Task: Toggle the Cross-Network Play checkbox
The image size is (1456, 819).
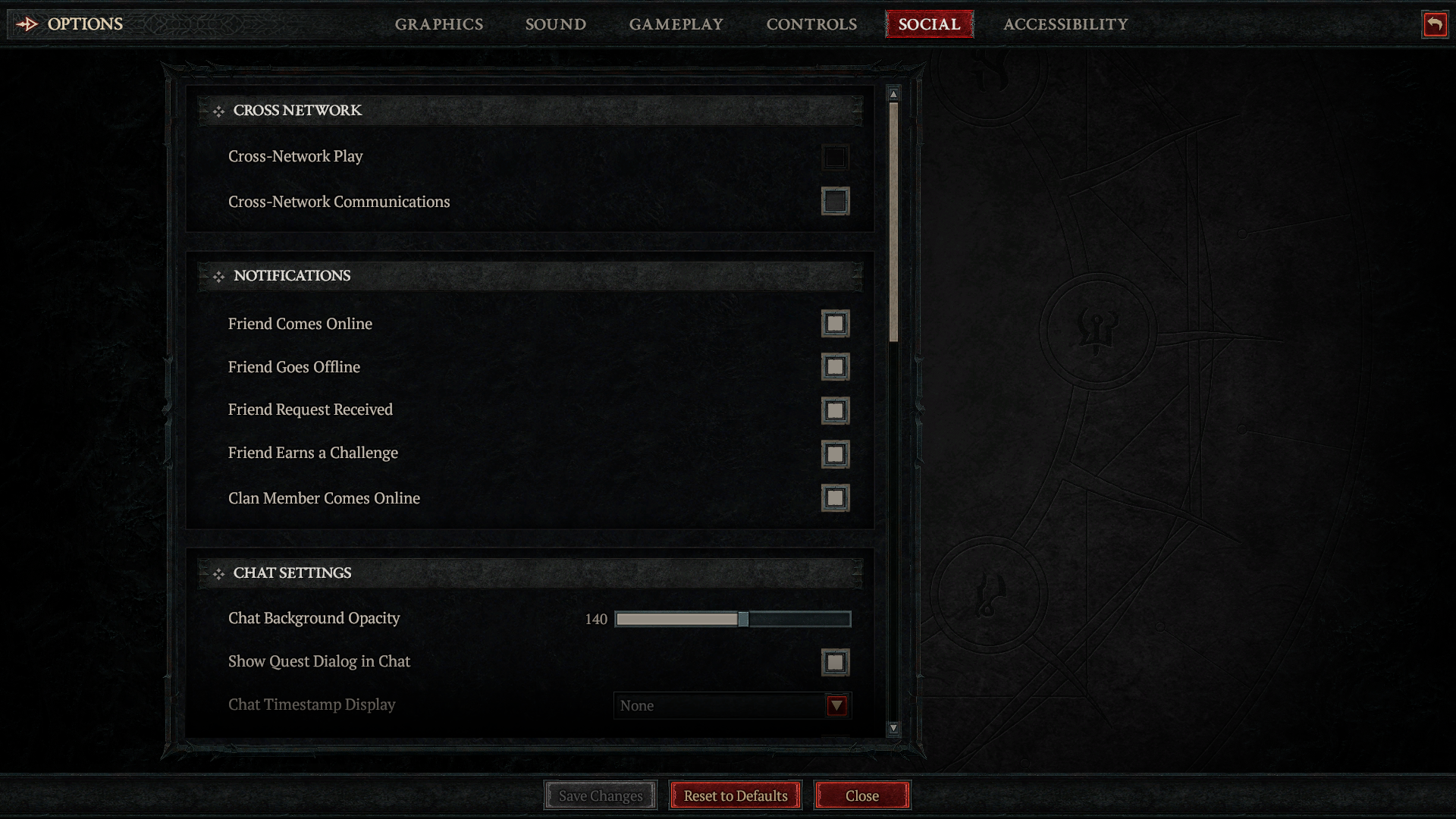Action: 835,155
